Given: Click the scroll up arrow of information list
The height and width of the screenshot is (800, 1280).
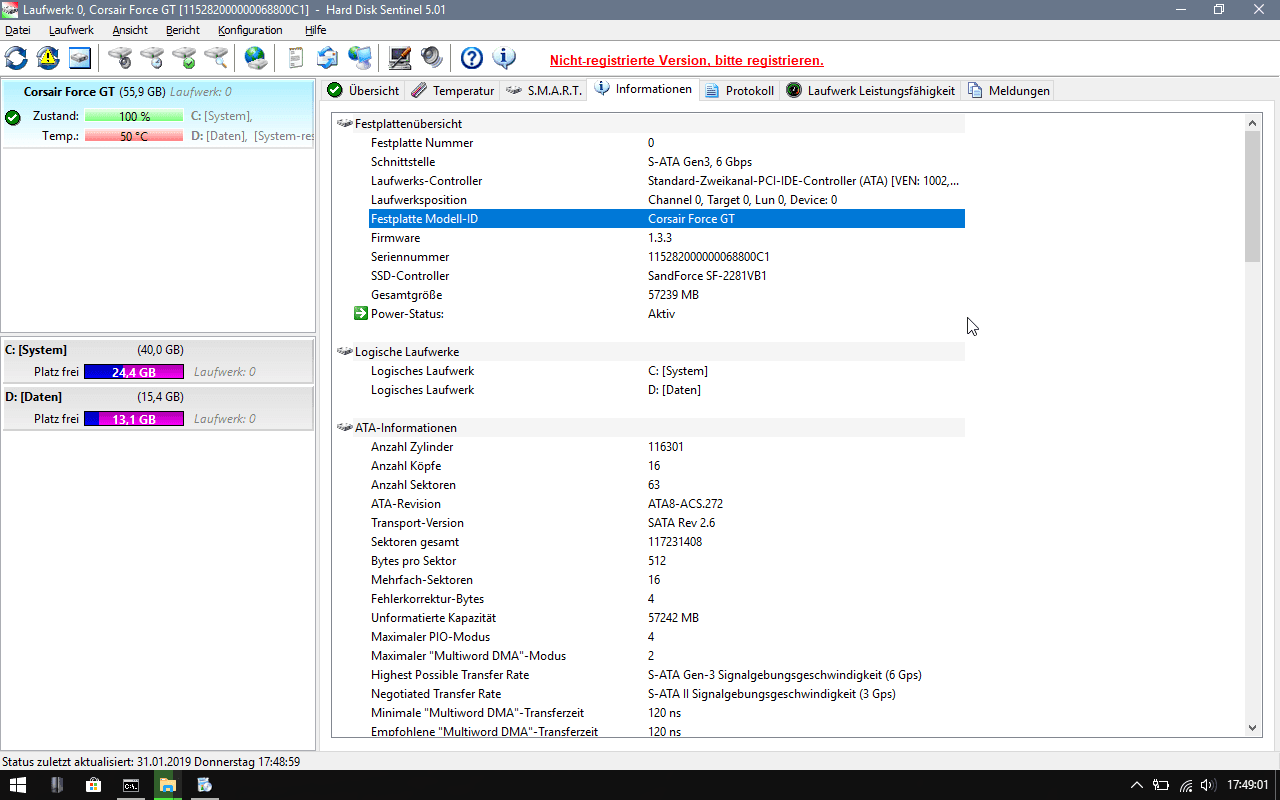Looking at the screenshot, I should (x=1253, y=123).
